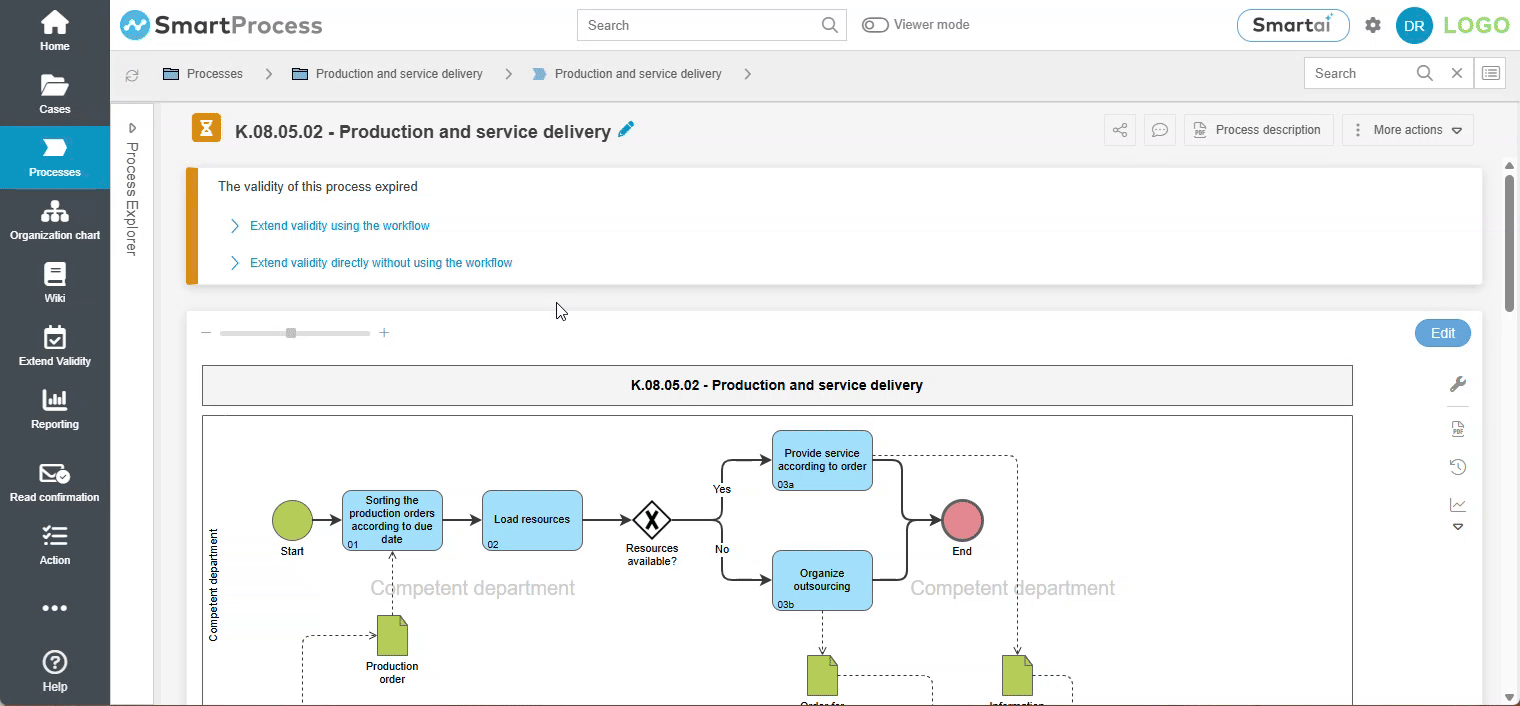
Task: Go to the Production and service delivery process breadcrumb
Action: click(x=627, y=74)
